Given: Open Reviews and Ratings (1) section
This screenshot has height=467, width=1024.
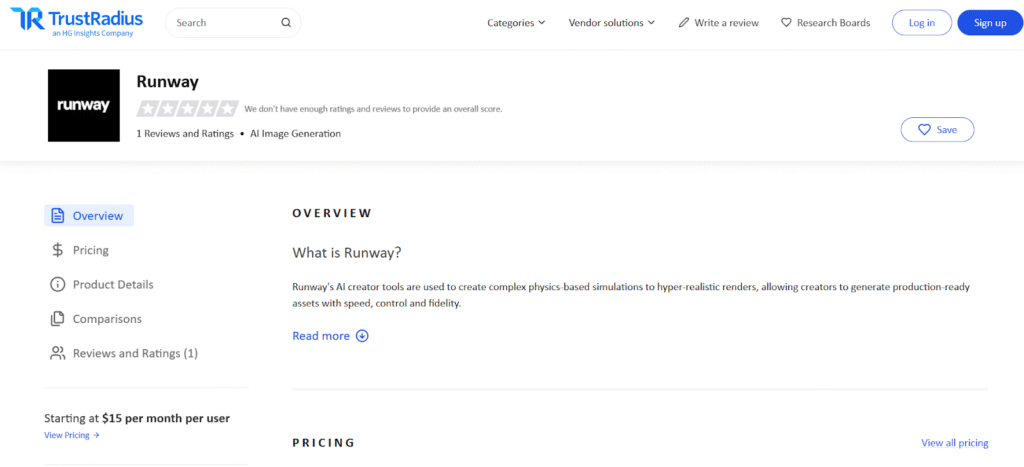Looking at the screenshot, I should [x=135, y=353].
